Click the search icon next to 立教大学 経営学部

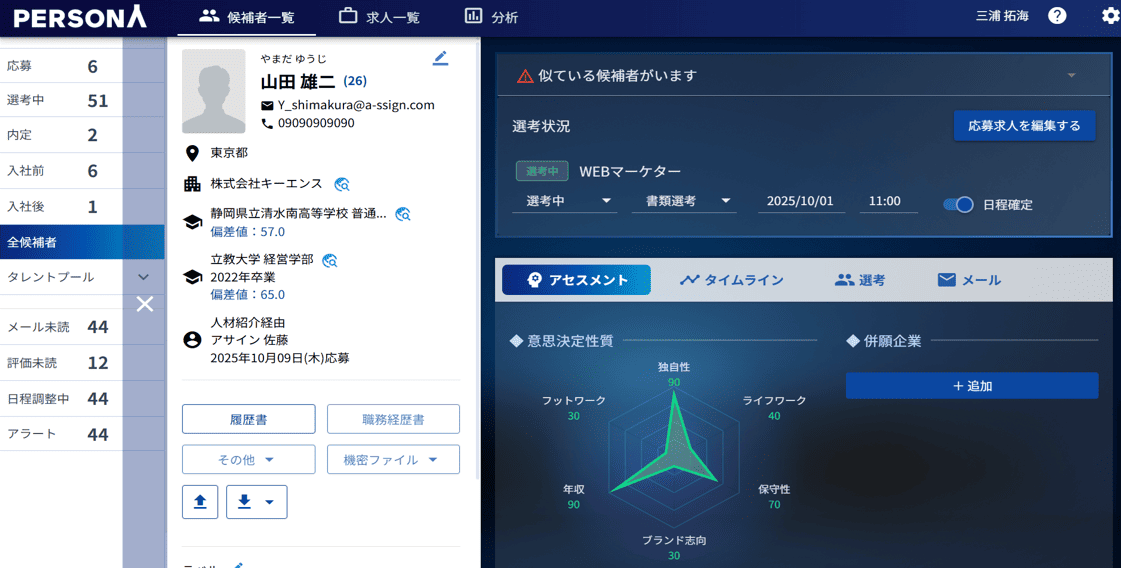tap(330, 260)
